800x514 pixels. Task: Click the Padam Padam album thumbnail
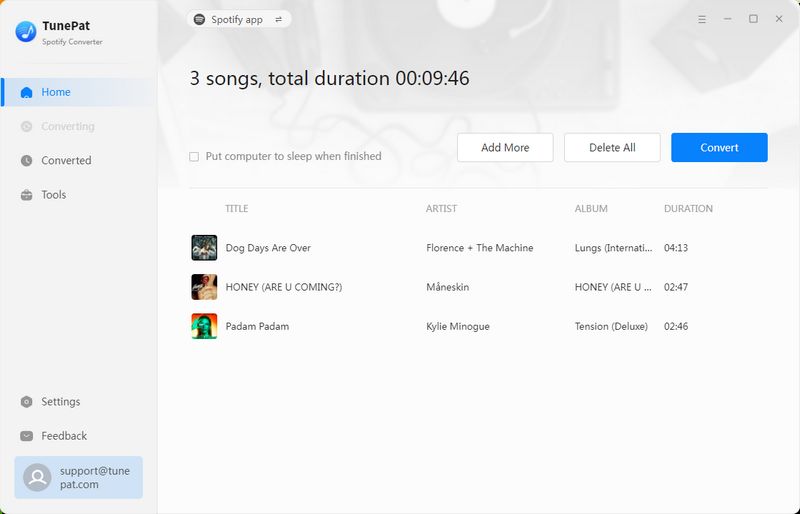[x=204, y=326]
